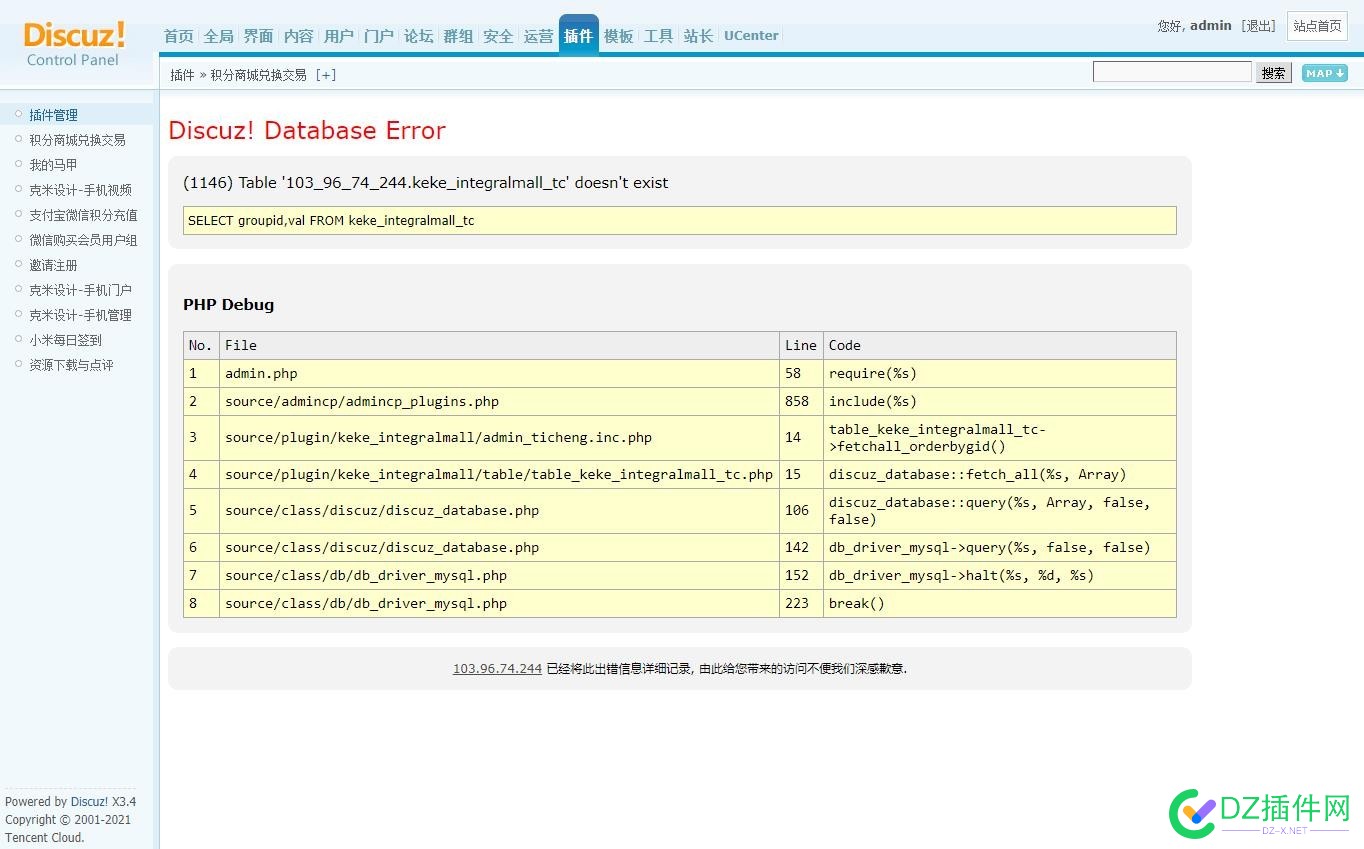Click the 插件 breadcrumb text
1364x849 pixels.
pyautogui.click(x=182, y=75)
